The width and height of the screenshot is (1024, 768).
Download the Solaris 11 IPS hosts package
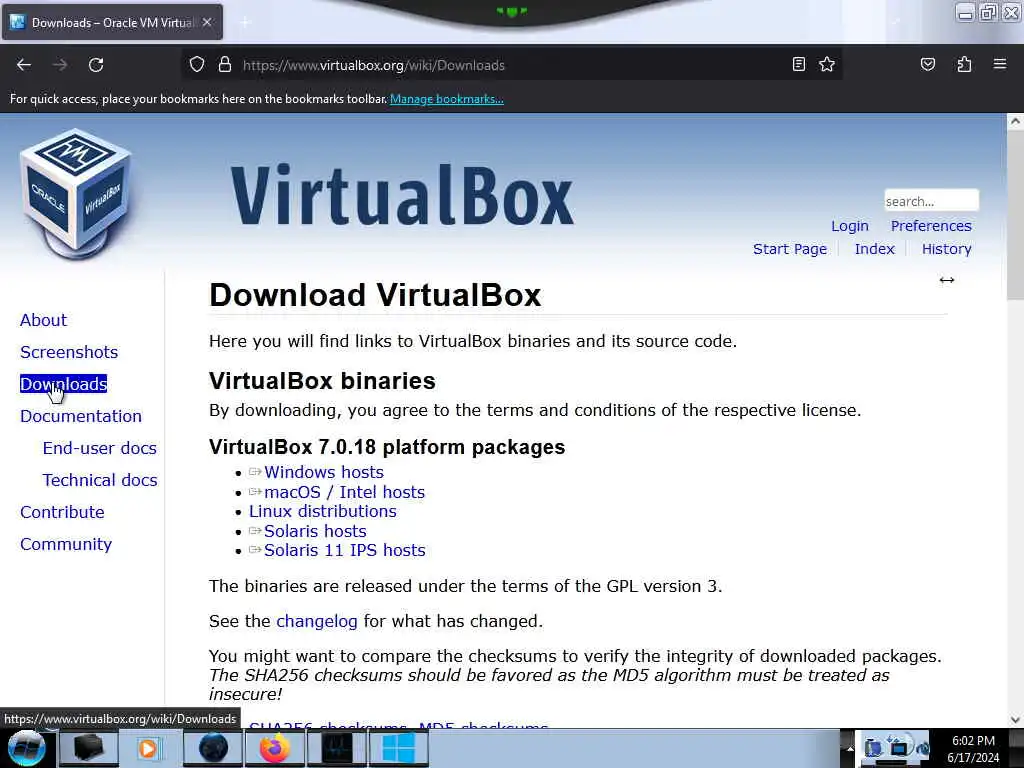tap(344, 551)
